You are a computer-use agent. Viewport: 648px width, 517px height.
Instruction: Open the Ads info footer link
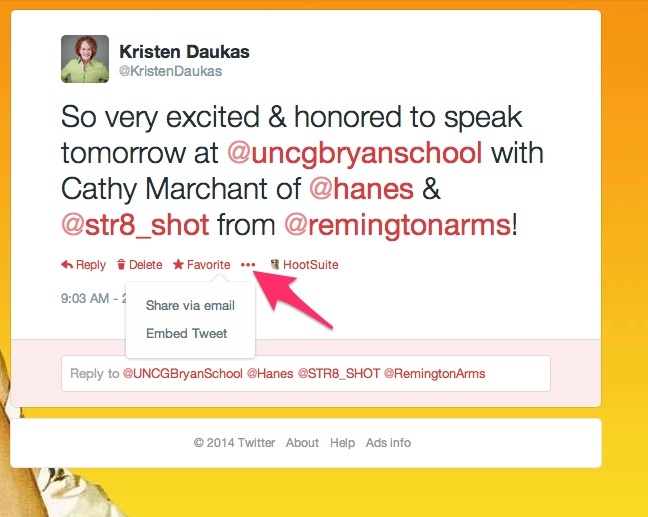tap(388, 443)
